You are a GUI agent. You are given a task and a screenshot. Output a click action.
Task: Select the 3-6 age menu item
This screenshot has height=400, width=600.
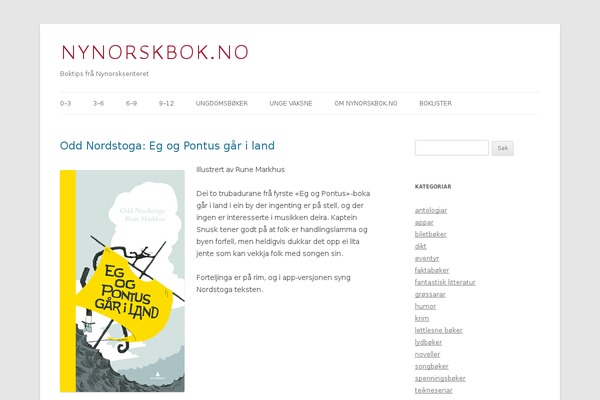pos(98,103)
